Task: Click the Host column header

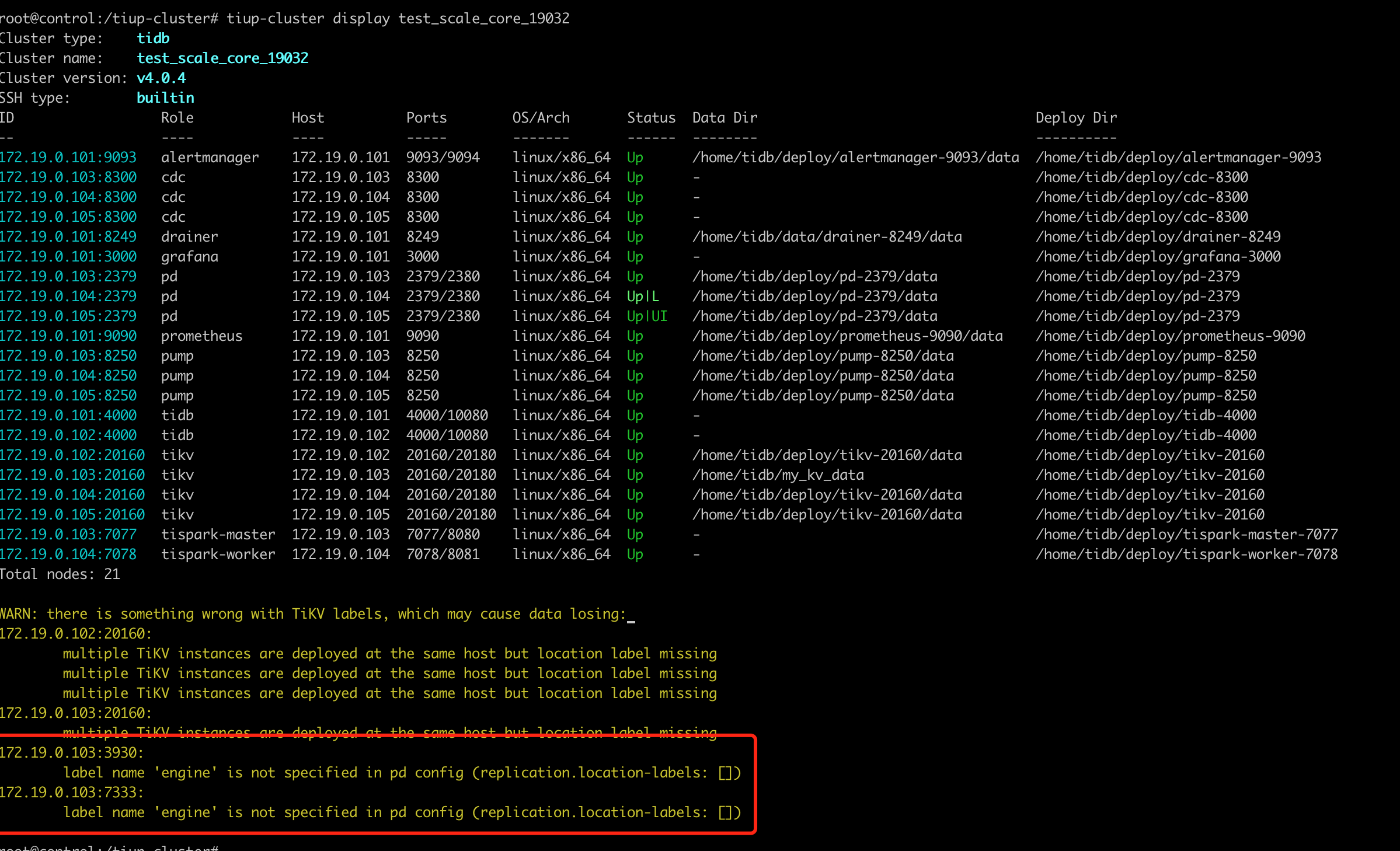Action: click(x=308, y=117)
